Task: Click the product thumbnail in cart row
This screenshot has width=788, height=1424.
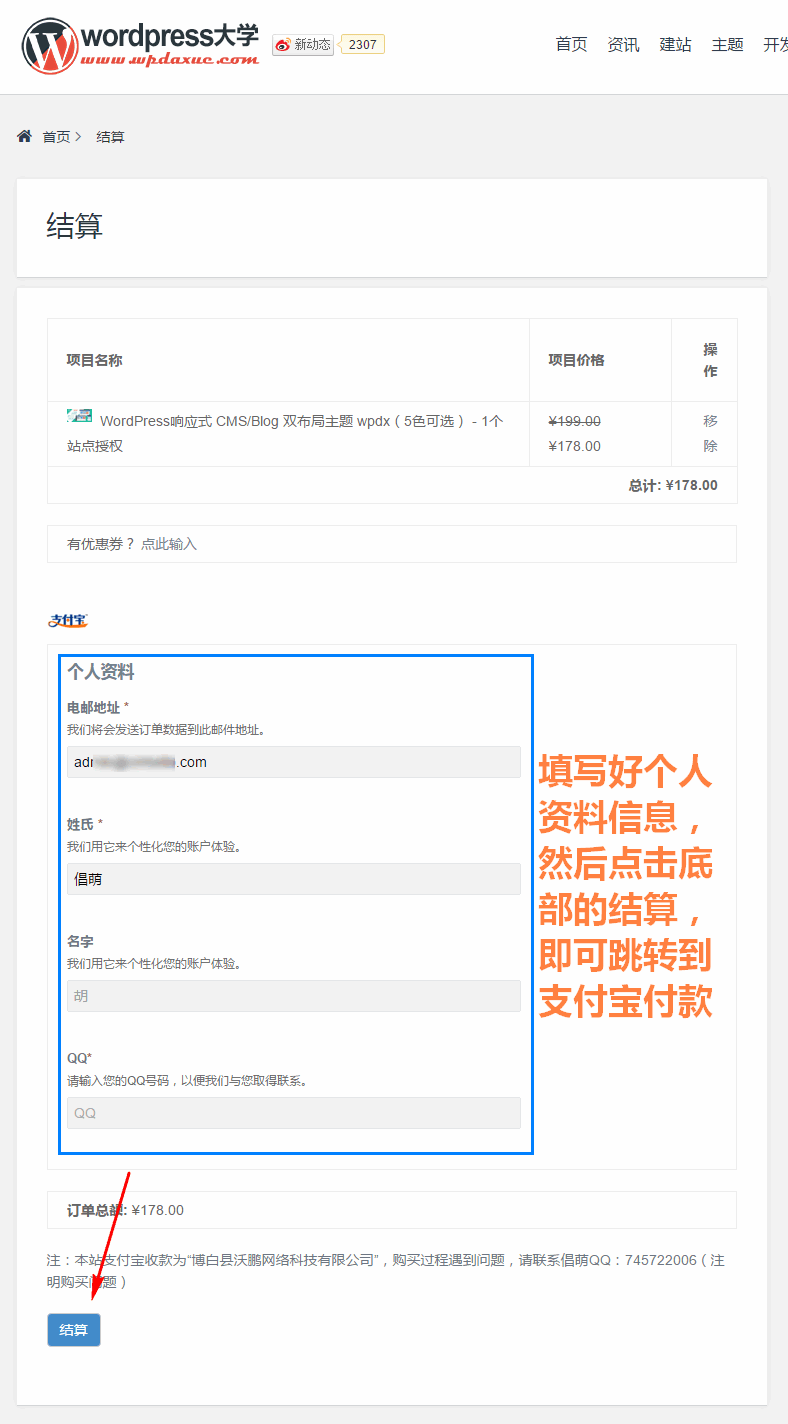Action: tap(80, 416)
